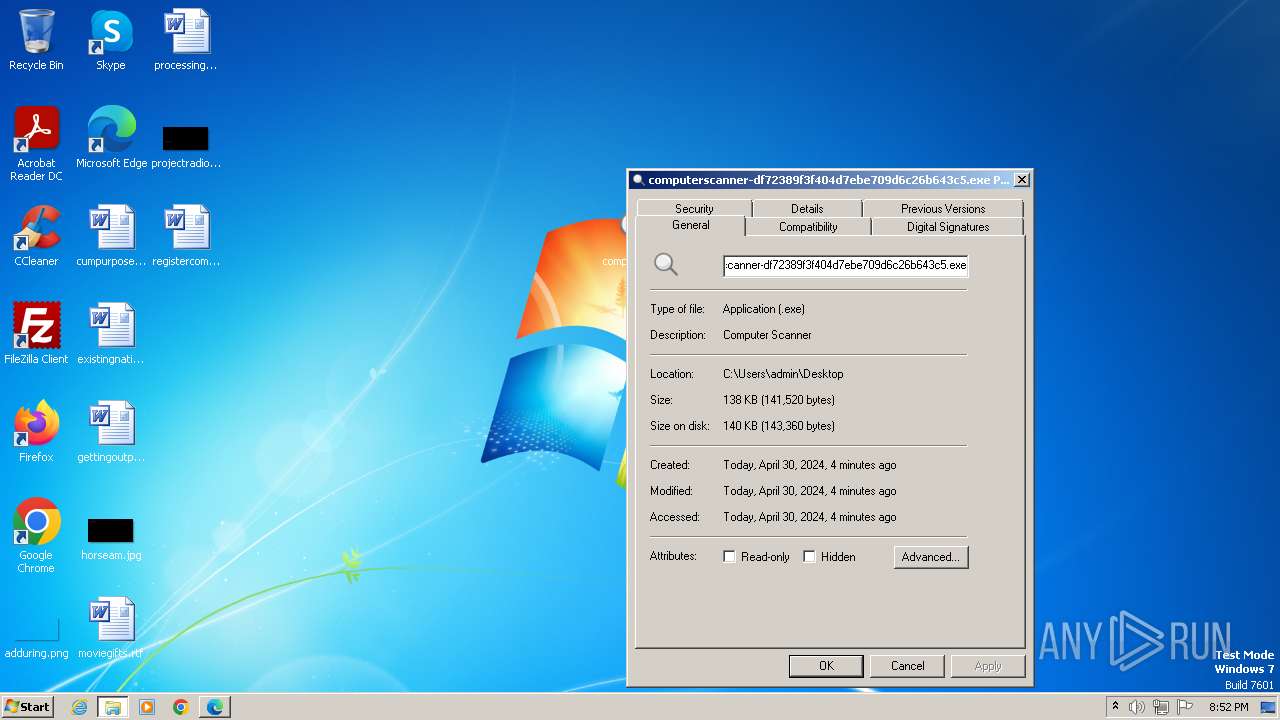This screenshot has height=720, width=1280.
Task: Click the Apply button
Action: tap(988, 666)
